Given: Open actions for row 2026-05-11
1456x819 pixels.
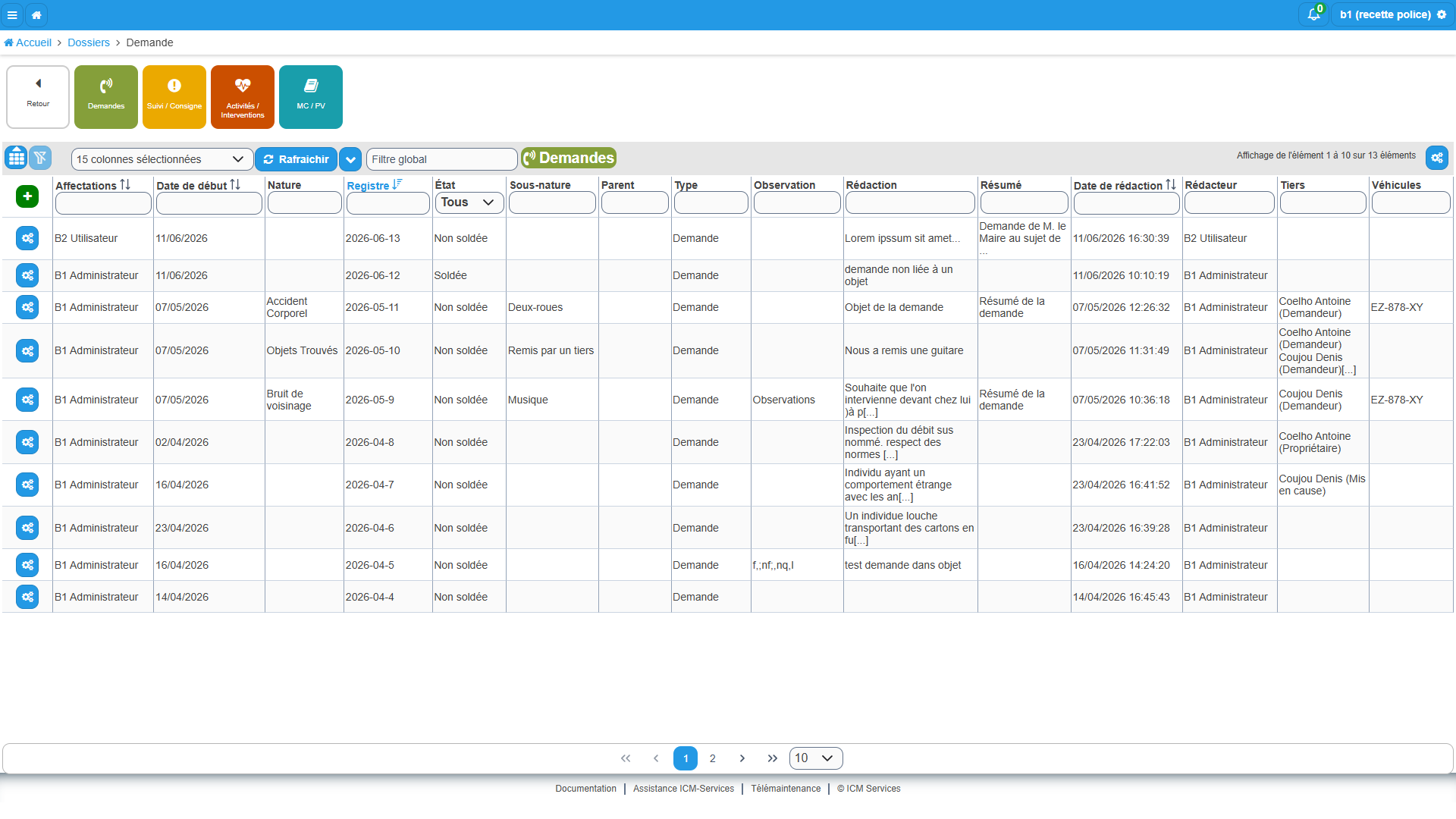Looking at the screenshot, I should [x=27, y=307].
